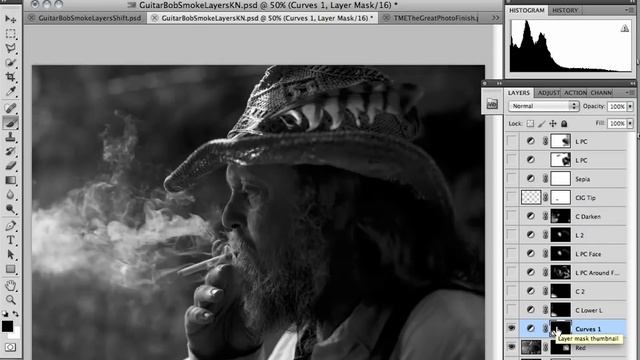This screenshot has height=360, width=640.
Task: Select the Red layer image thumbnail
Action: click(531, 347)
